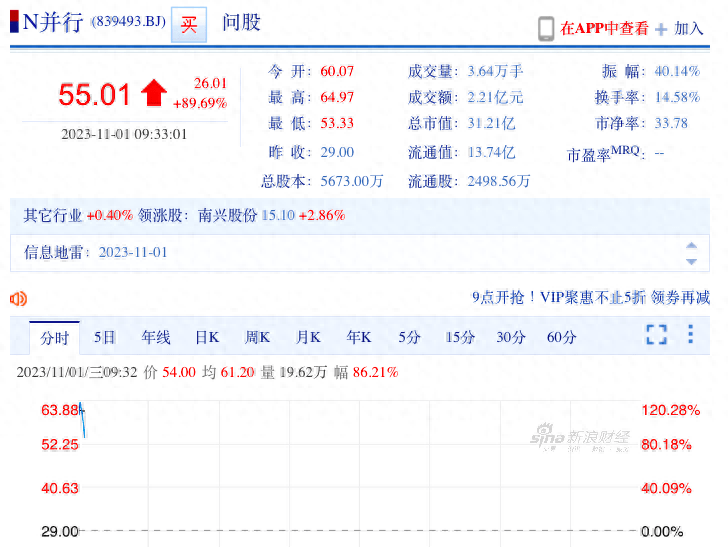
Task: Click the plus icon to add stock
Action: [x=661, y=29]
